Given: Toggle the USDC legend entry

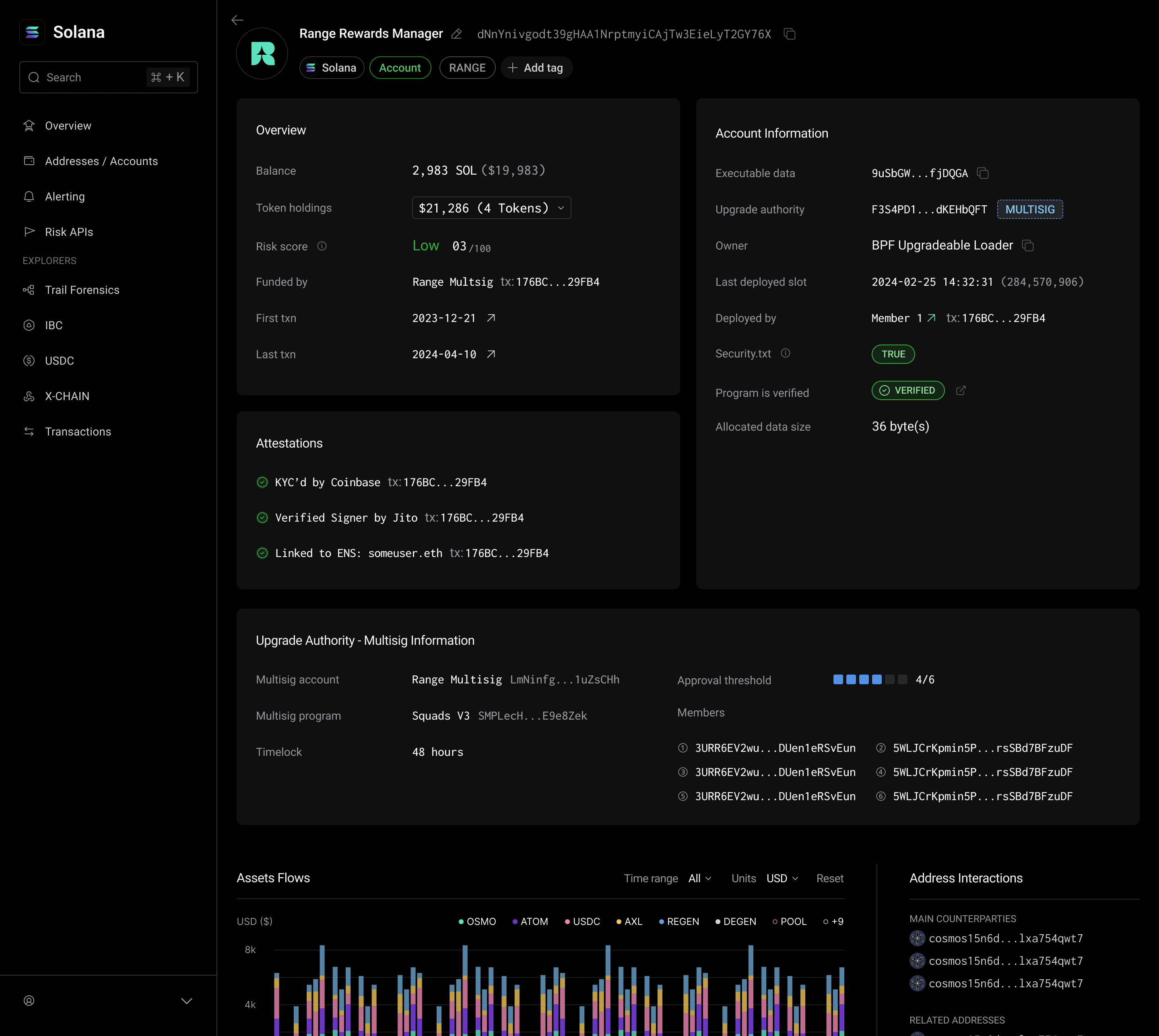Looking at the screenshot, I should click(582, 921).
